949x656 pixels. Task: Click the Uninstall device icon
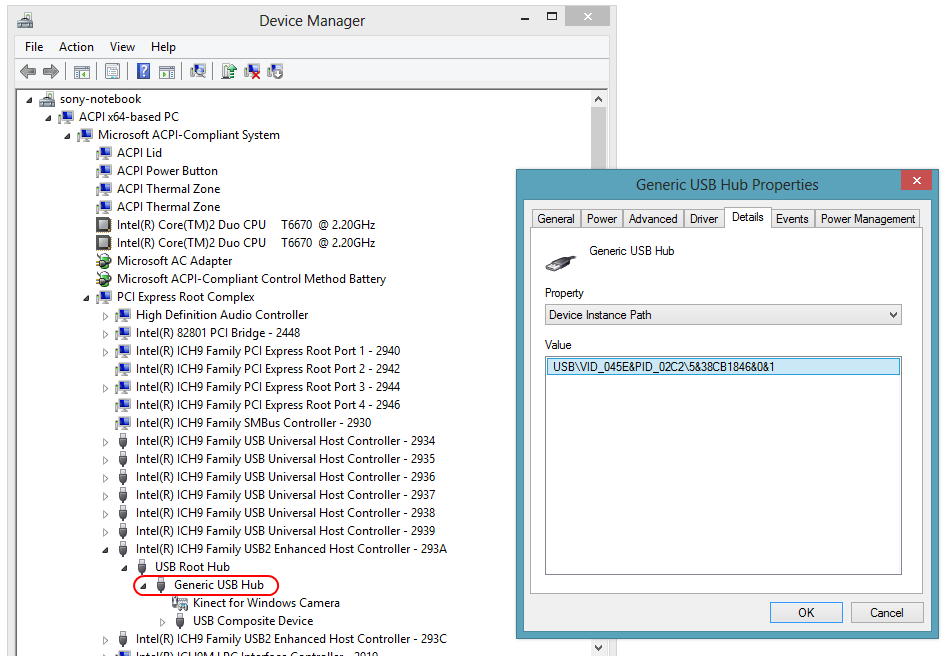click(x=252, y=71)
